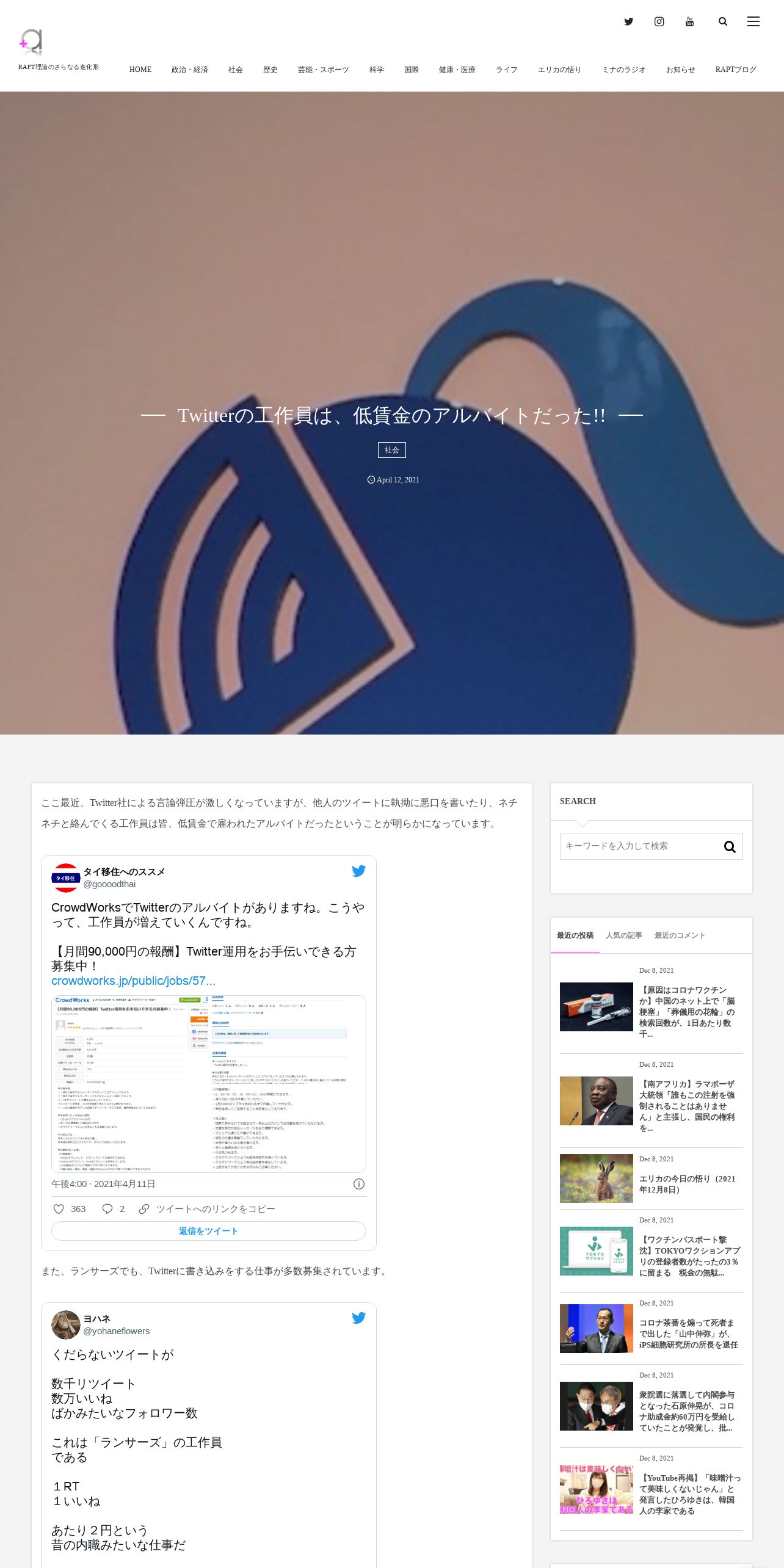This screenshot has width=784, height=1568.
Task: Open the YouTube icon in the header
Action: pyautogui.click(x=689, y=22)
